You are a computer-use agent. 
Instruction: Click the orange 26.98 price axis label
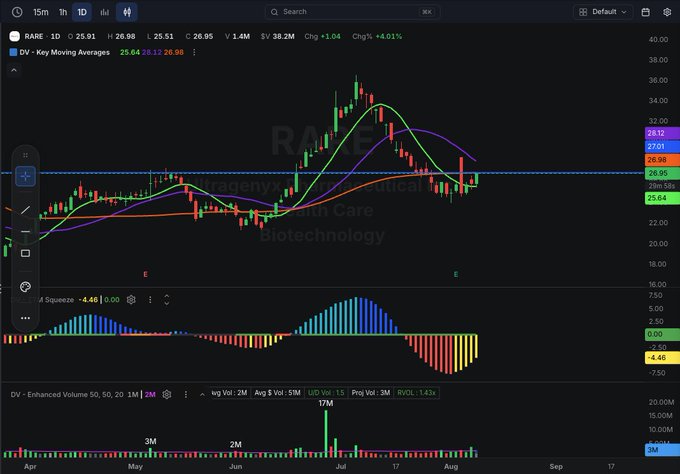click(662, 160)
